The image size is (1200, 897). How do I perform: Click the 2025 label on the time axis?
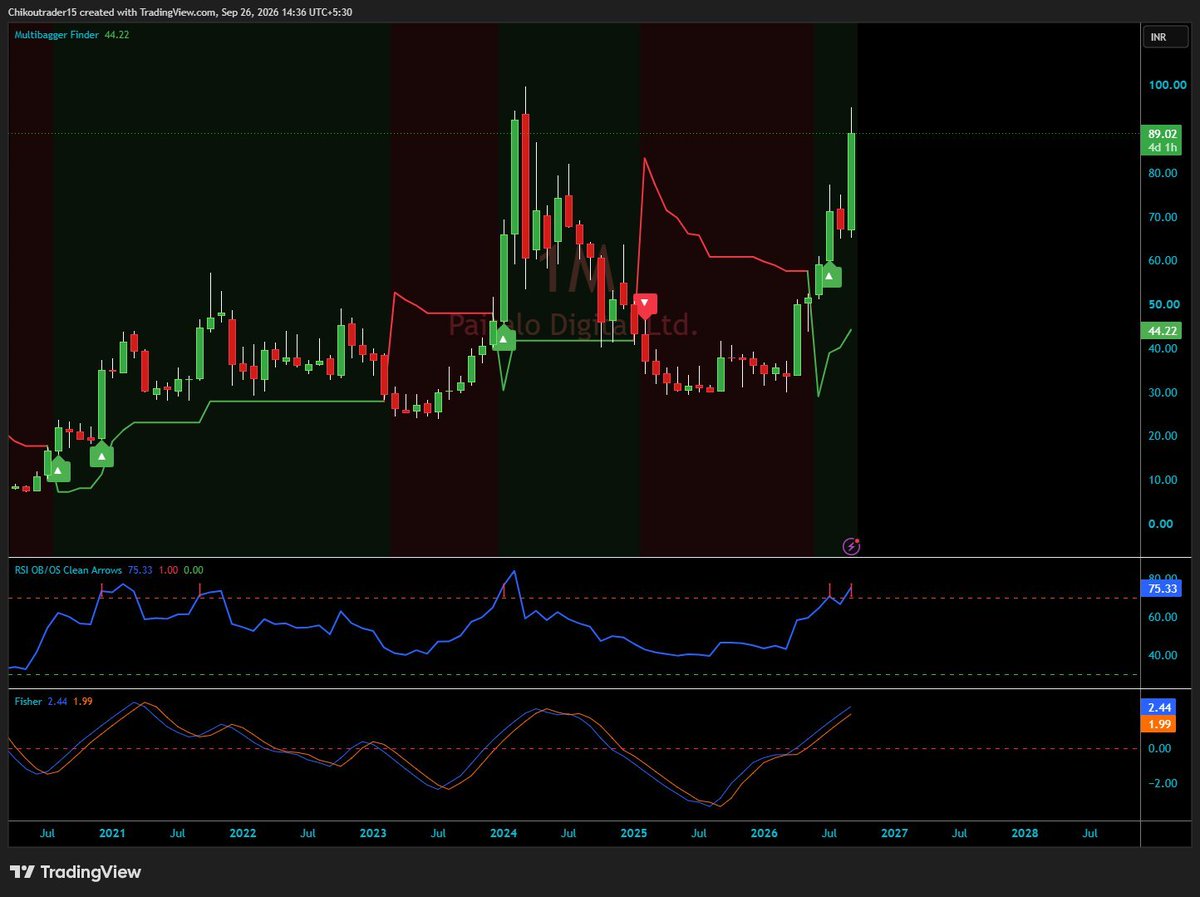(x=634, y=832)
